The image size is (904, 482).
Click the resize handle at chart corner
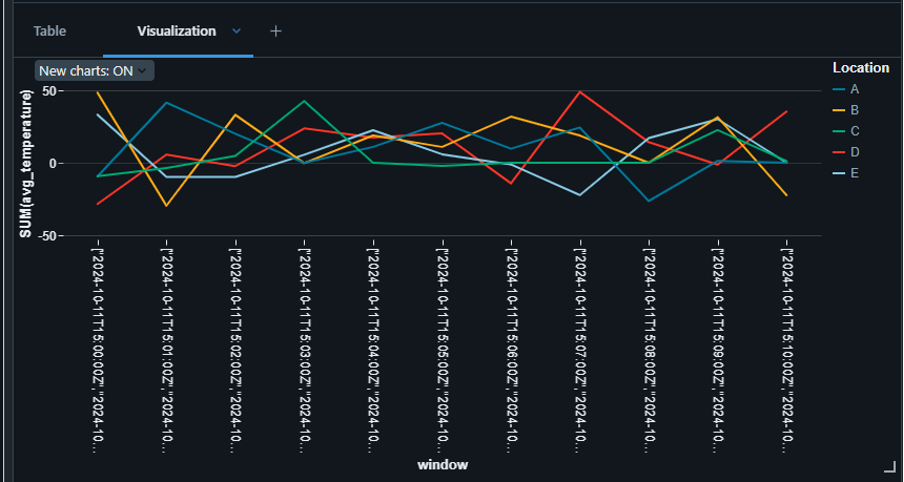click(x=890, y=466)
